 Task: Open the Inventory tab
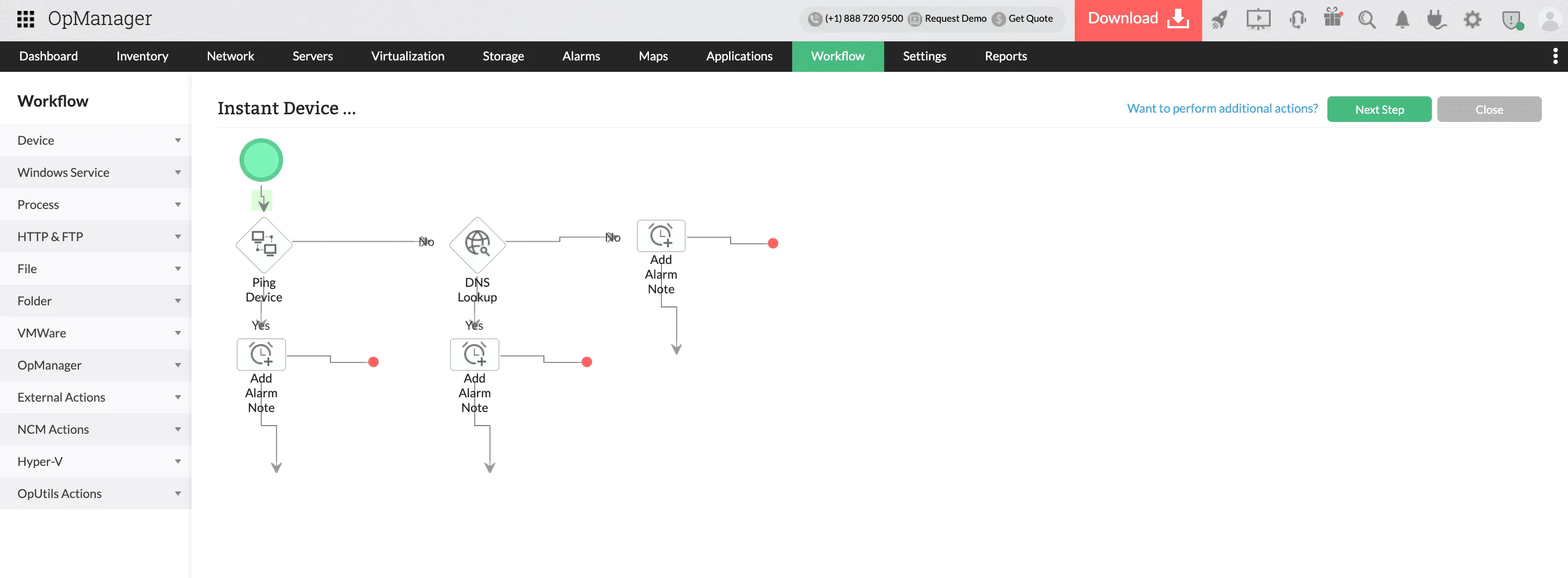pos(143,57)
